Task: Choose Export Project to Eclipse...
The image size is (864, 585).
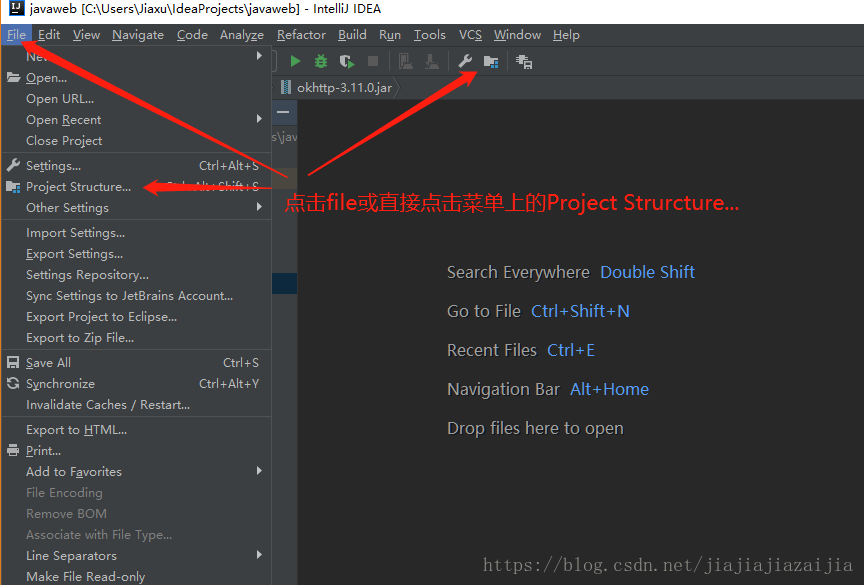Action: click(x=137, y=316)
